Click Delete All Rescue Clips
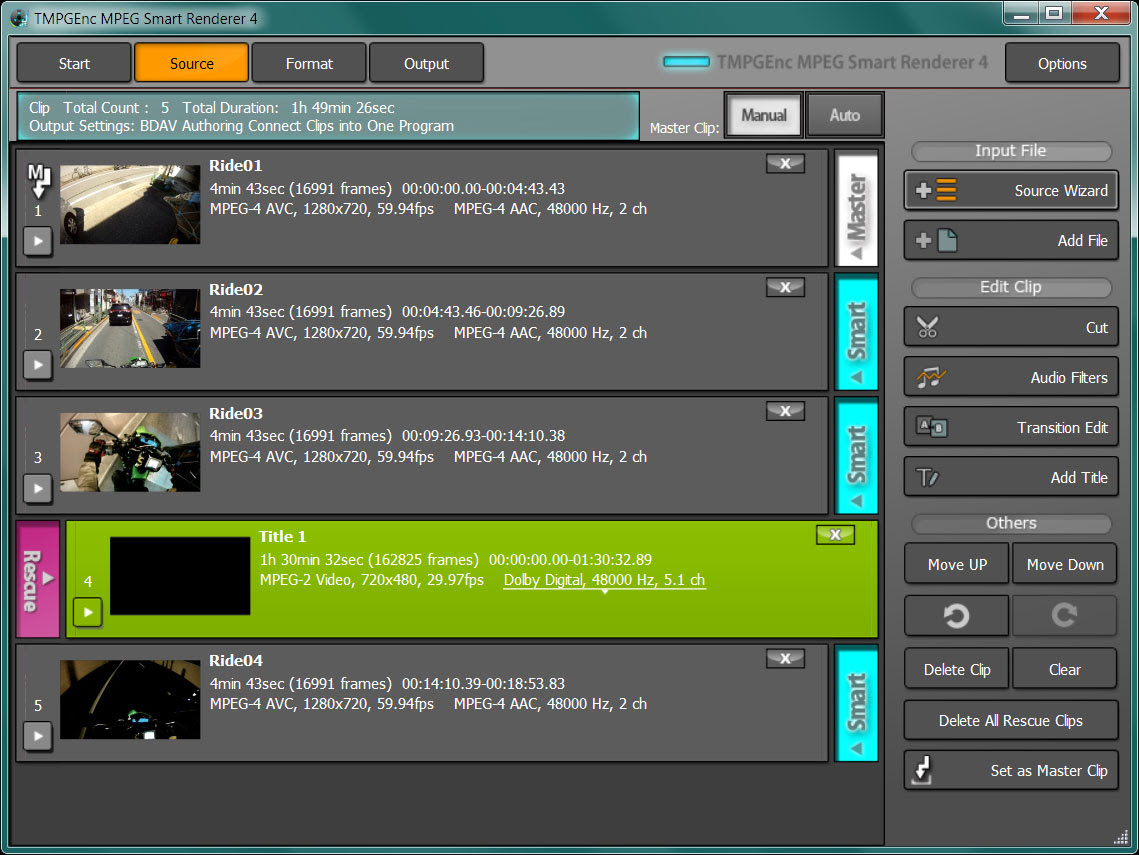 coord(1011,720)
